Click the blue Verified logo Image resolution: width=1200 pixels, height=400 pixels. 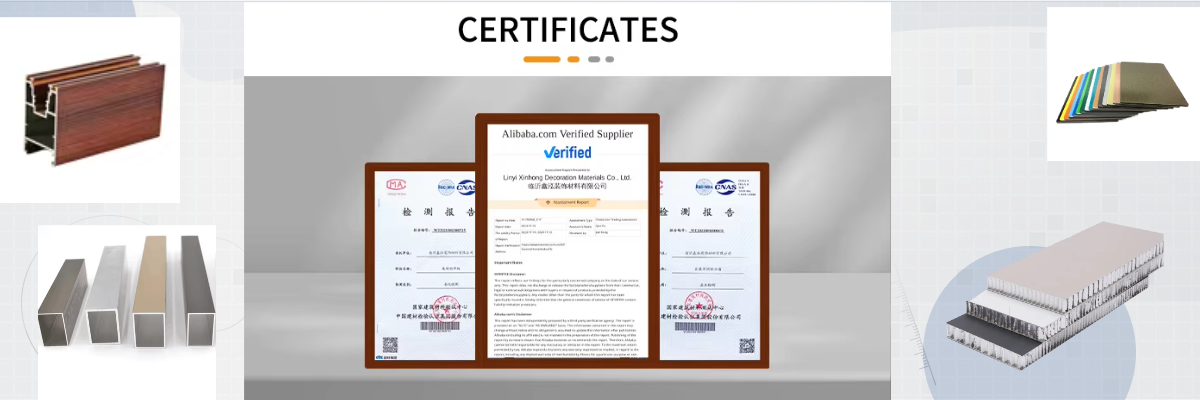click(x=568, y=152)
